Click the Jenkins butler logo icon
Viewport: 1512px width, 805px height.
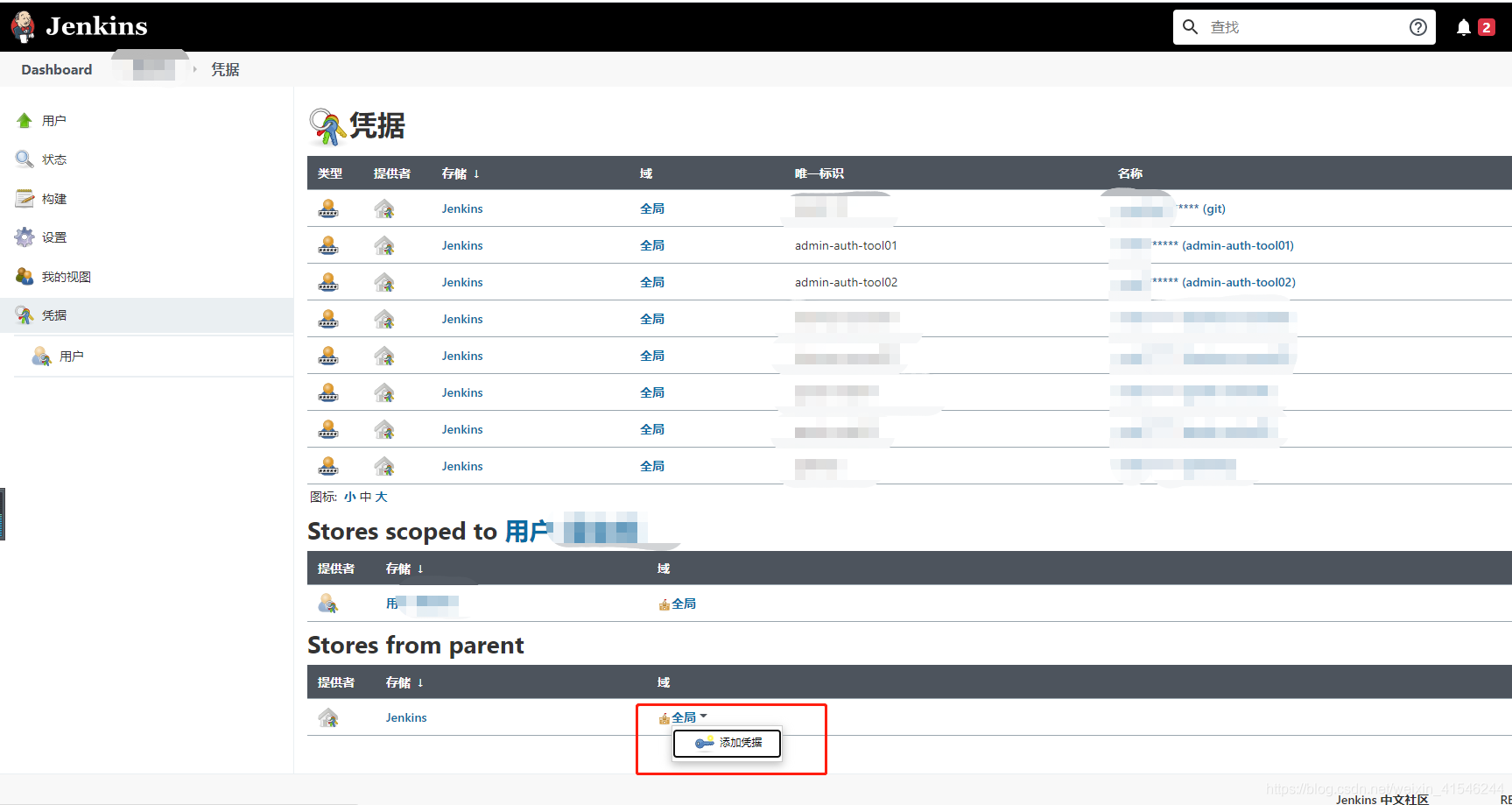coord(24,26)
